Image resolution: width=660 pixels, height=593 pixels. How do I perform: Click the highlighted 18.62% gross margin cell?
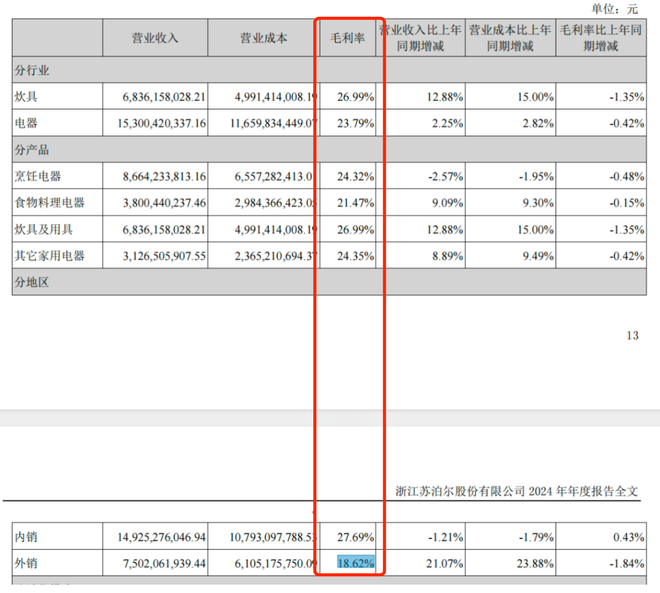point(356,563)
